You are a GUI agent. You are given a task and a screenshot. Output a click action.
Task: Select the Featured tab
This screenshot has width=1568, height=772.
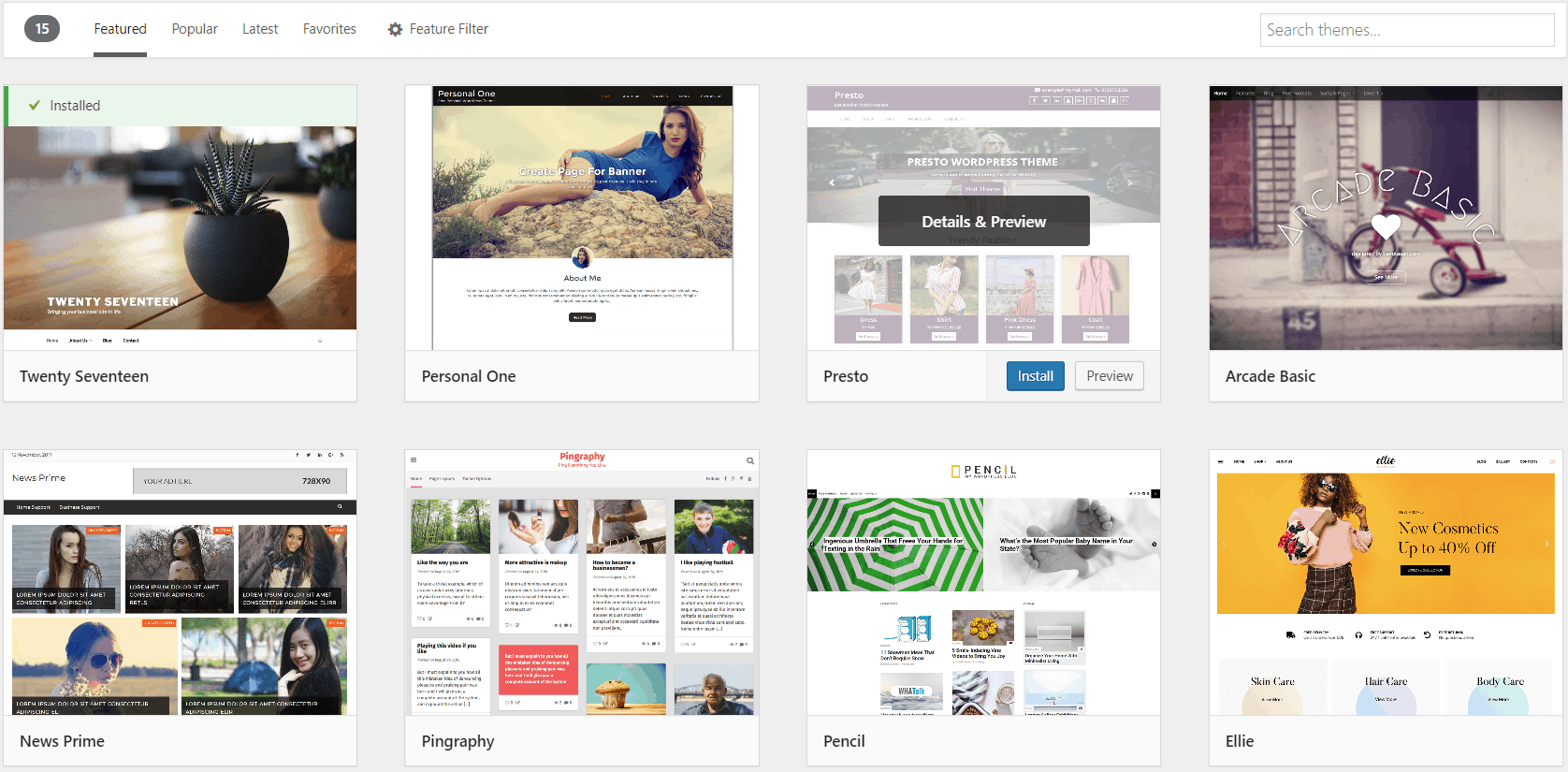(x=120, y=29)
